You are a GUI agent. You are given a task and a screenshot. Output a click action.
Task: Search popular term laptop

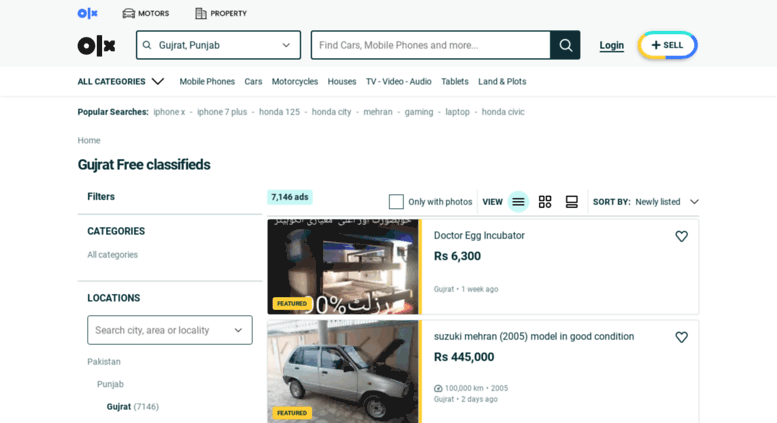457,112
